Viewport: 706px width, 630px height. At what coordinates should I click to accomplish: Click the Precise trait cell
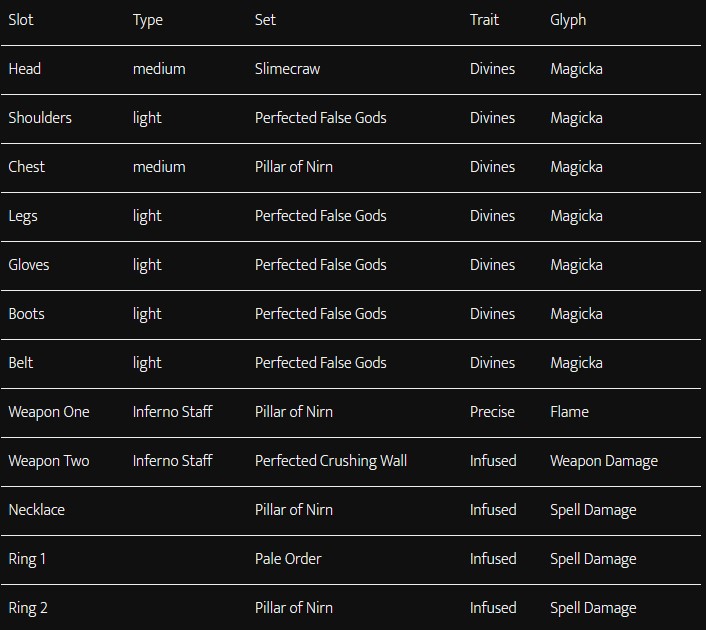pos(492,412)
